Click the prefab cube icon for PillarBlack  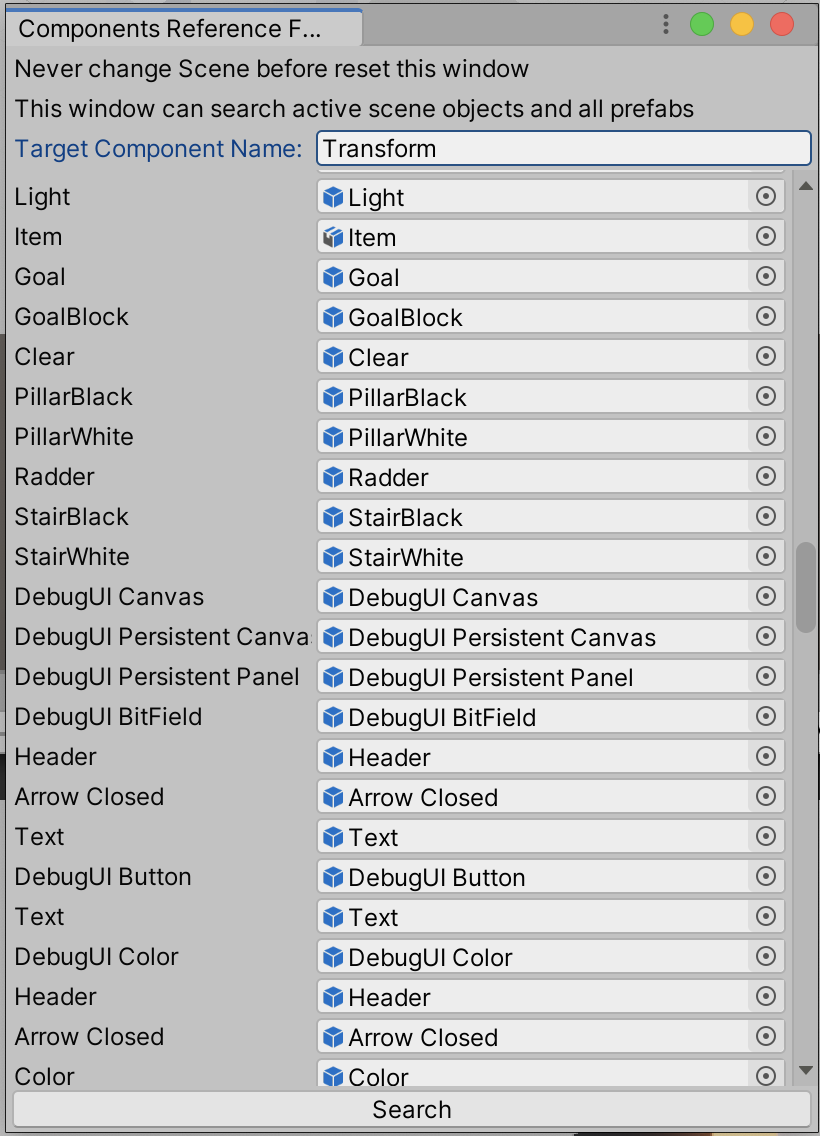(x=333, y=397)
